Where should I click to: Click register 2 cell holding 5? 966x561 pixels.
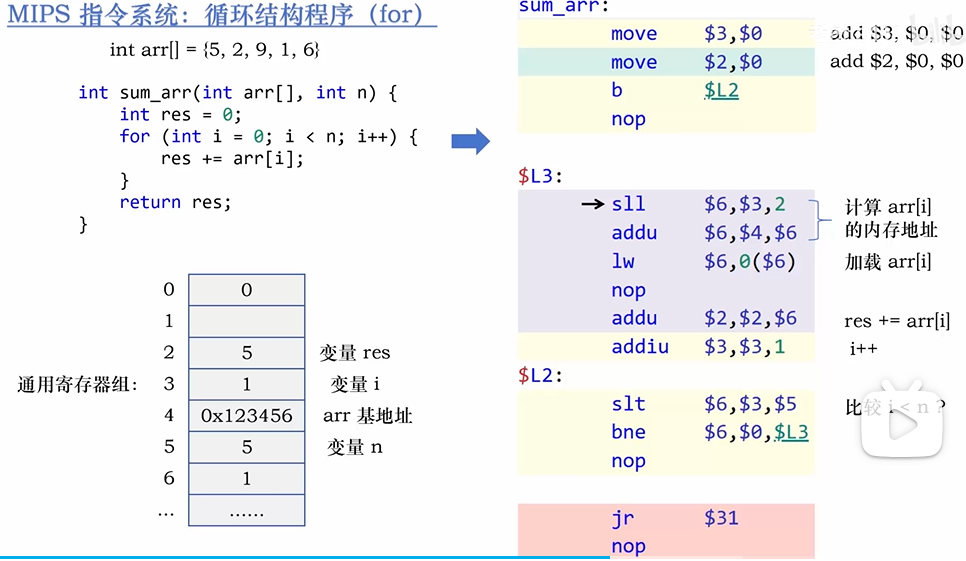[x=246, y=352]
